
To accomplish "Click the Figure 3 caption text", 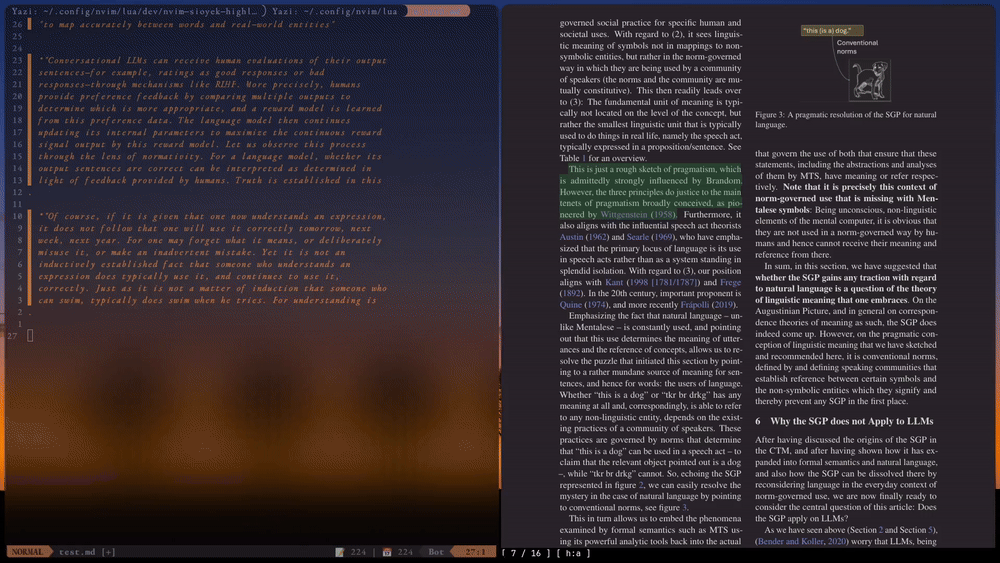I will click(x=846, y=119).
